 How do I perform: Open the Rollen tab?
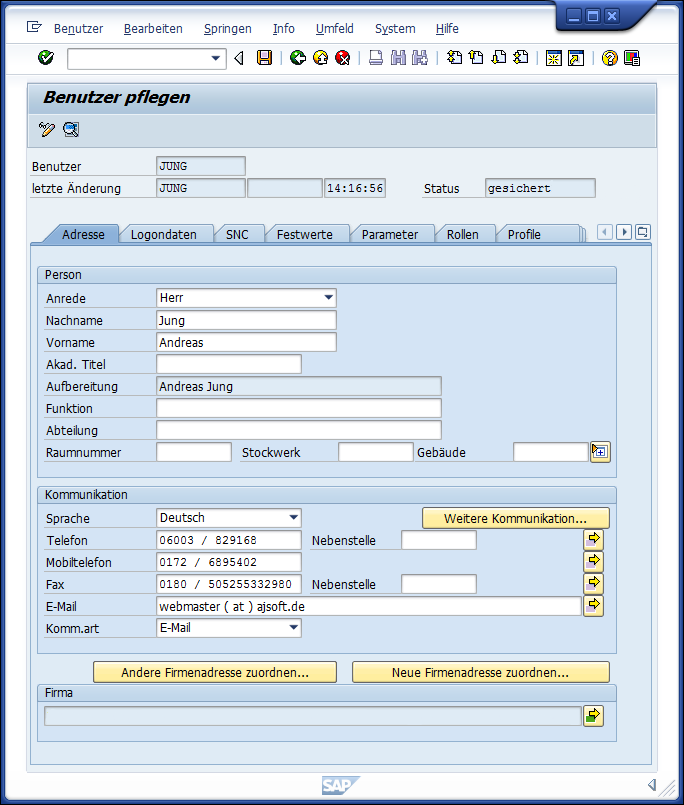[462, 234]
